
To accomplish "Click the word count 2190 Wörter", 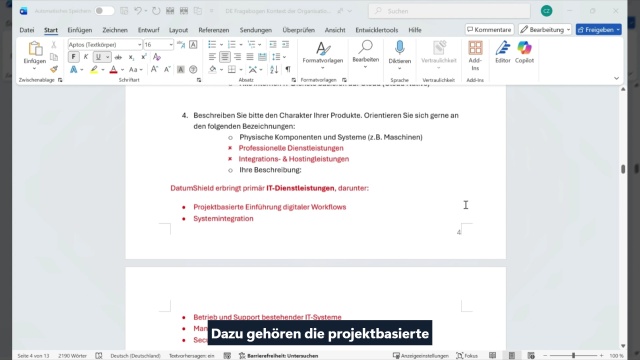I will 72,356.
